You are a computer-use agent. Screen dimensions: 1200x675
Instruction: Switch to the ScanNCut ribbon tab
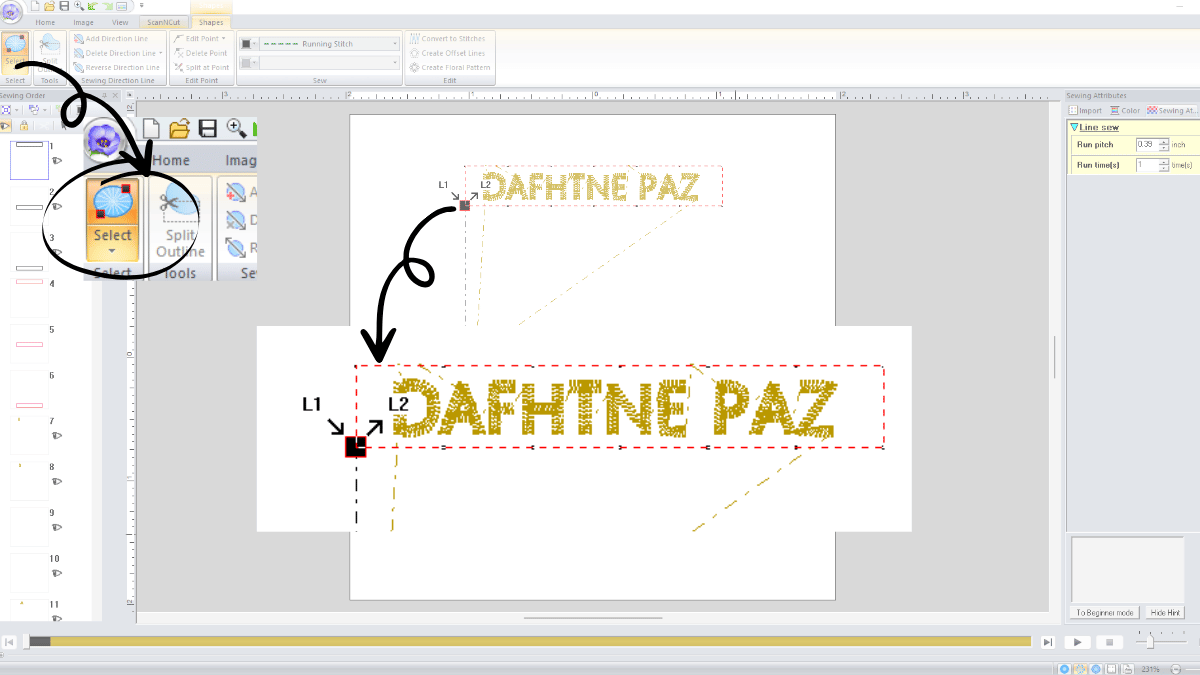click(x=165, y=22)
